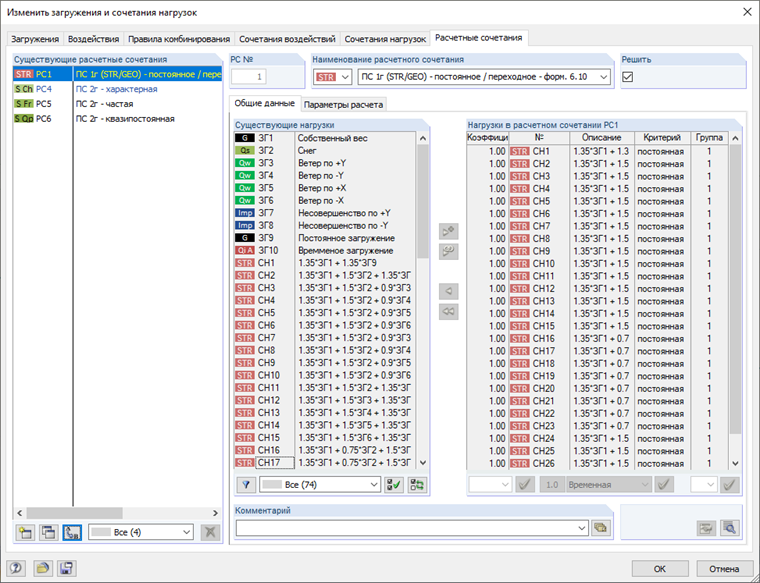Click the new design combination icon

25,532
